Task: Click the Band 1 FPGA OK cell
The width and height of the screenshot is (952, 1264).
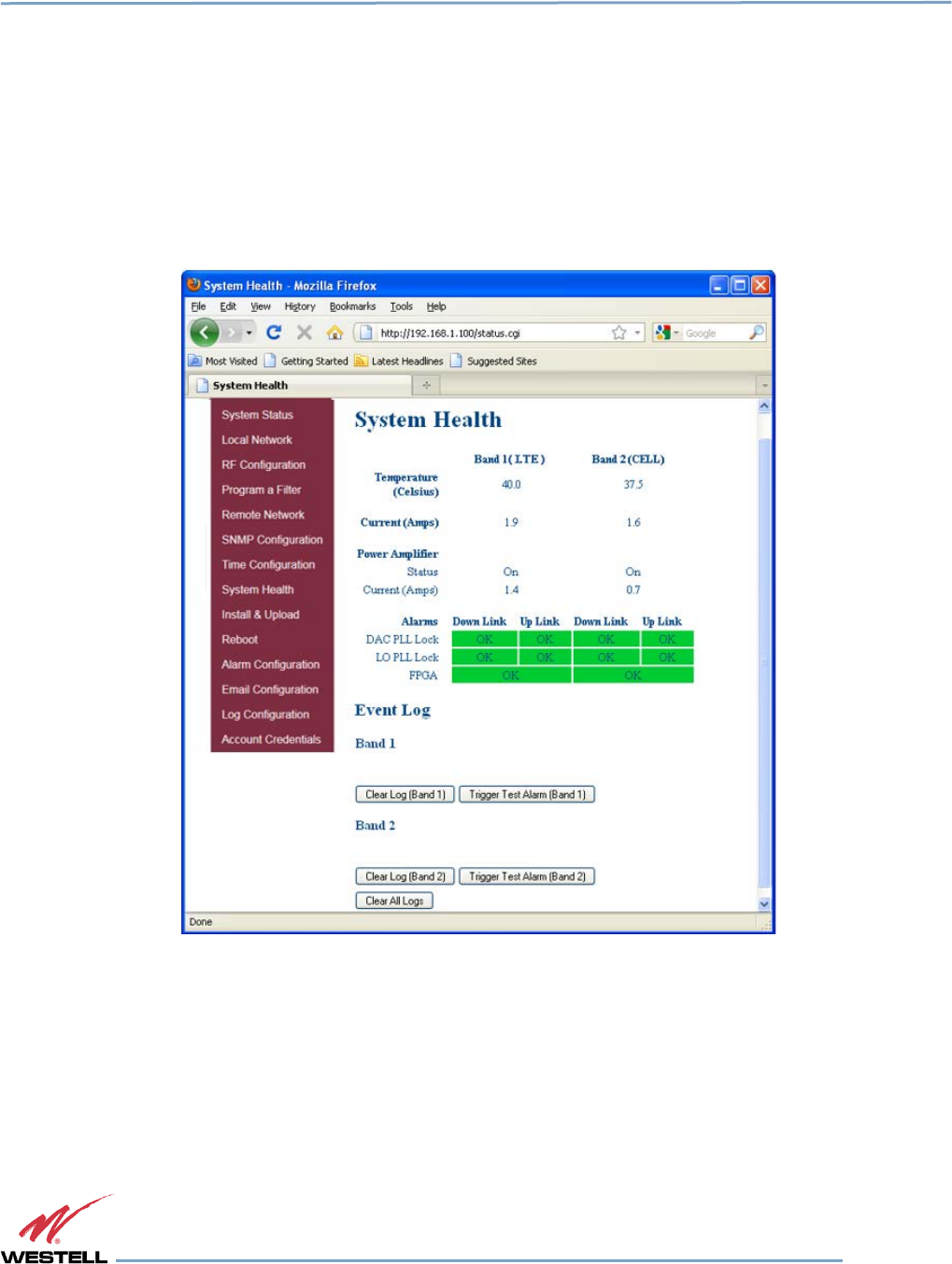Action: (x=511, y=675)
